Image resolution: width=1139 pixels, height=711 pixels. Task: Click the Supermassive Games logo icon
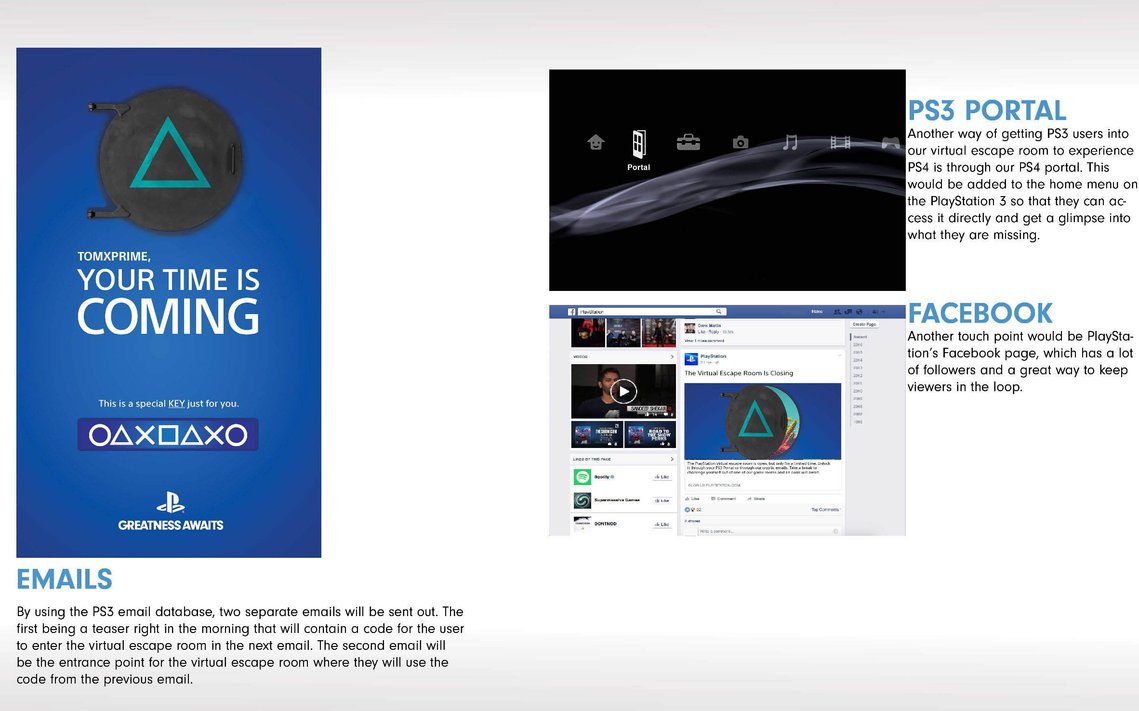(582, 500)
